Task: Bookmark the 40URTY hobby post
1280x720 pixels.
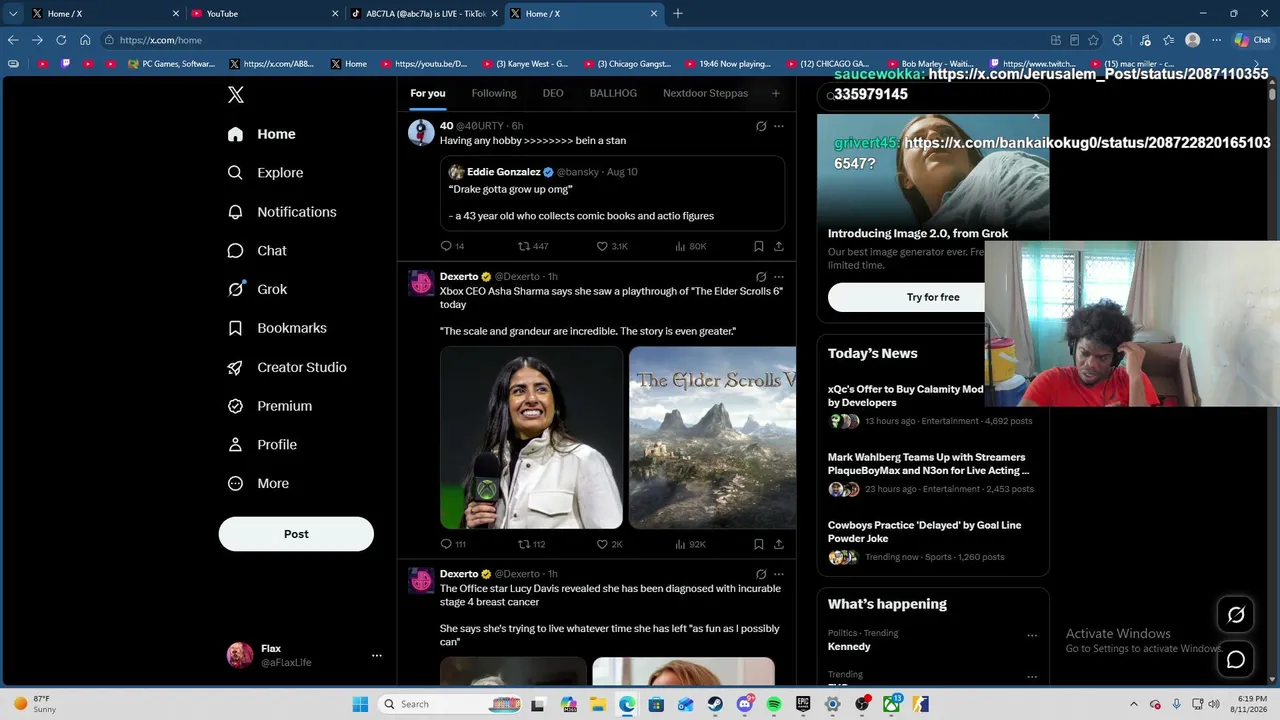Action: click(759, 246)
